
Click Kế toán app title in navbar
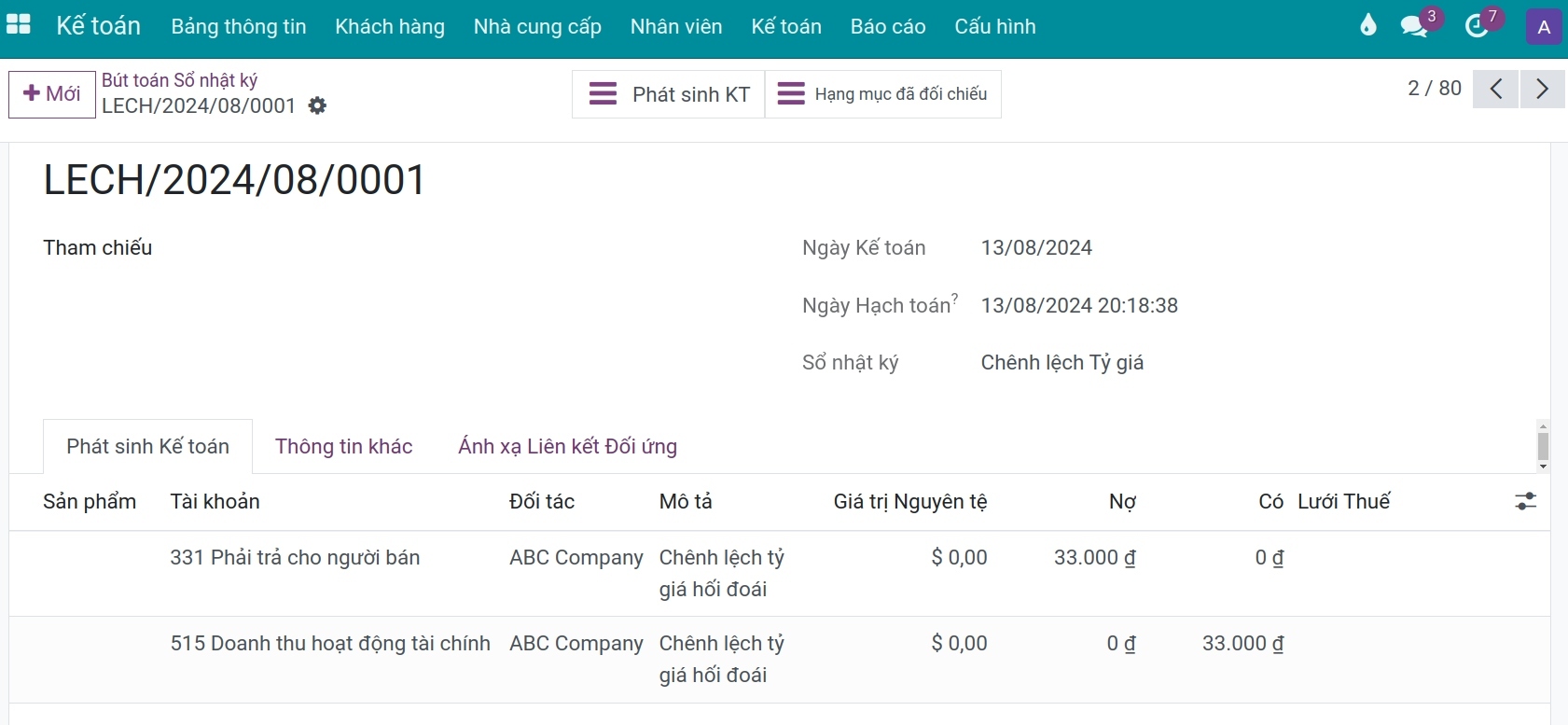tap(98, 25)
